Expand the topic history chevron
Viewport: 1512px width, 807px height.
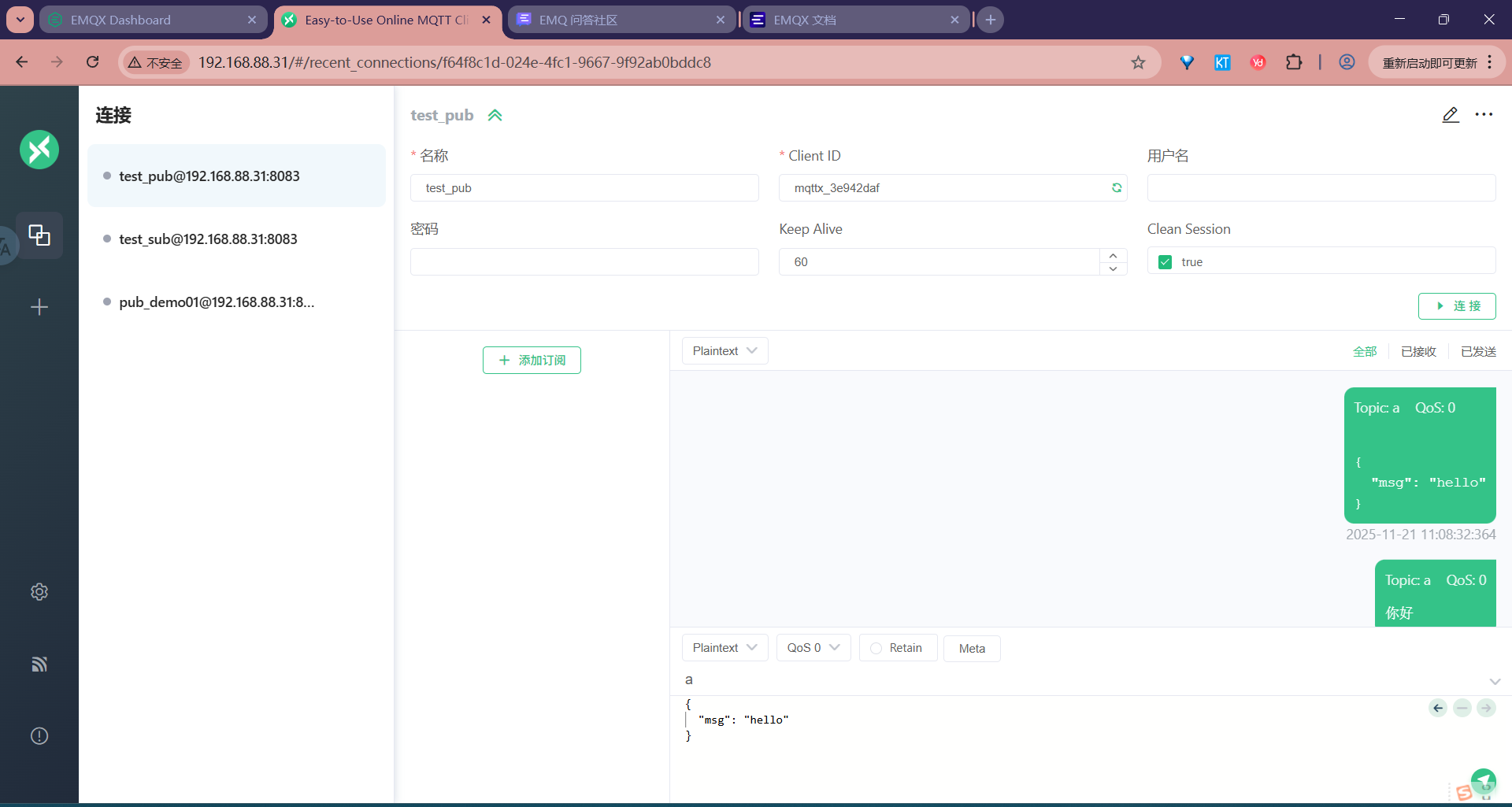coord(1495,681)
